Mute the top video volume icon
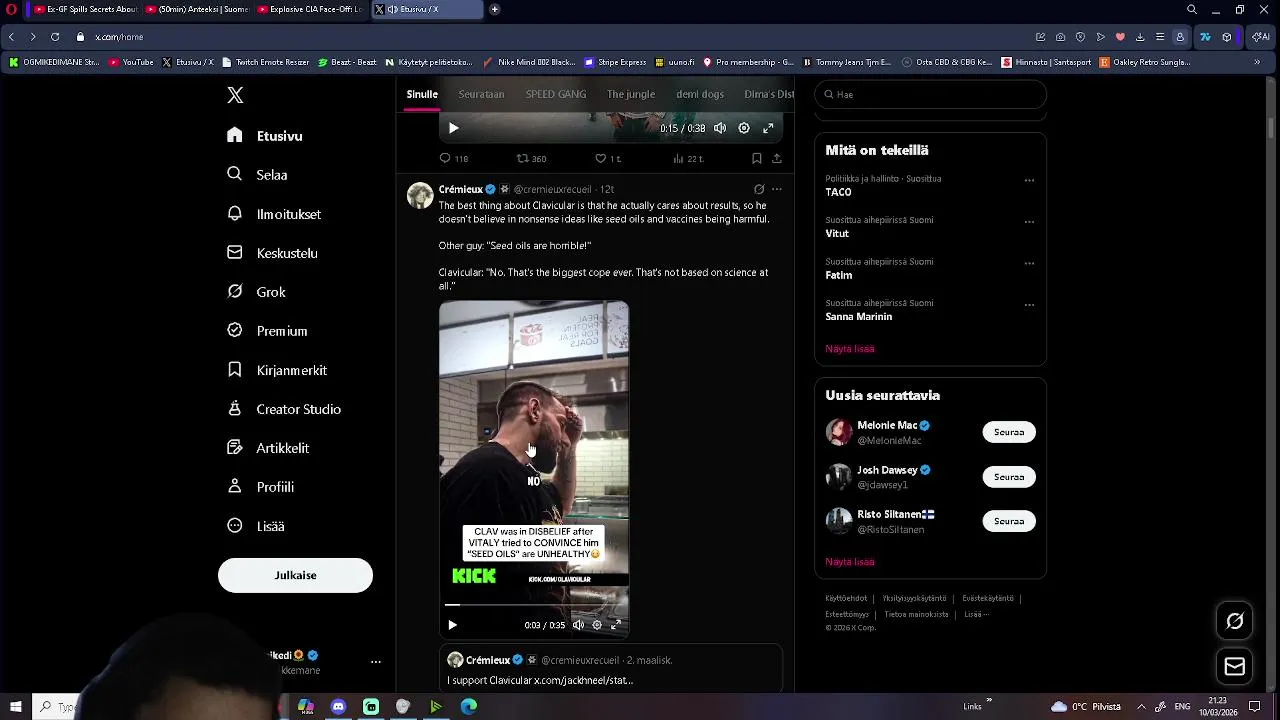Viewport: 1280px width, 720px height. click(720, 128)
